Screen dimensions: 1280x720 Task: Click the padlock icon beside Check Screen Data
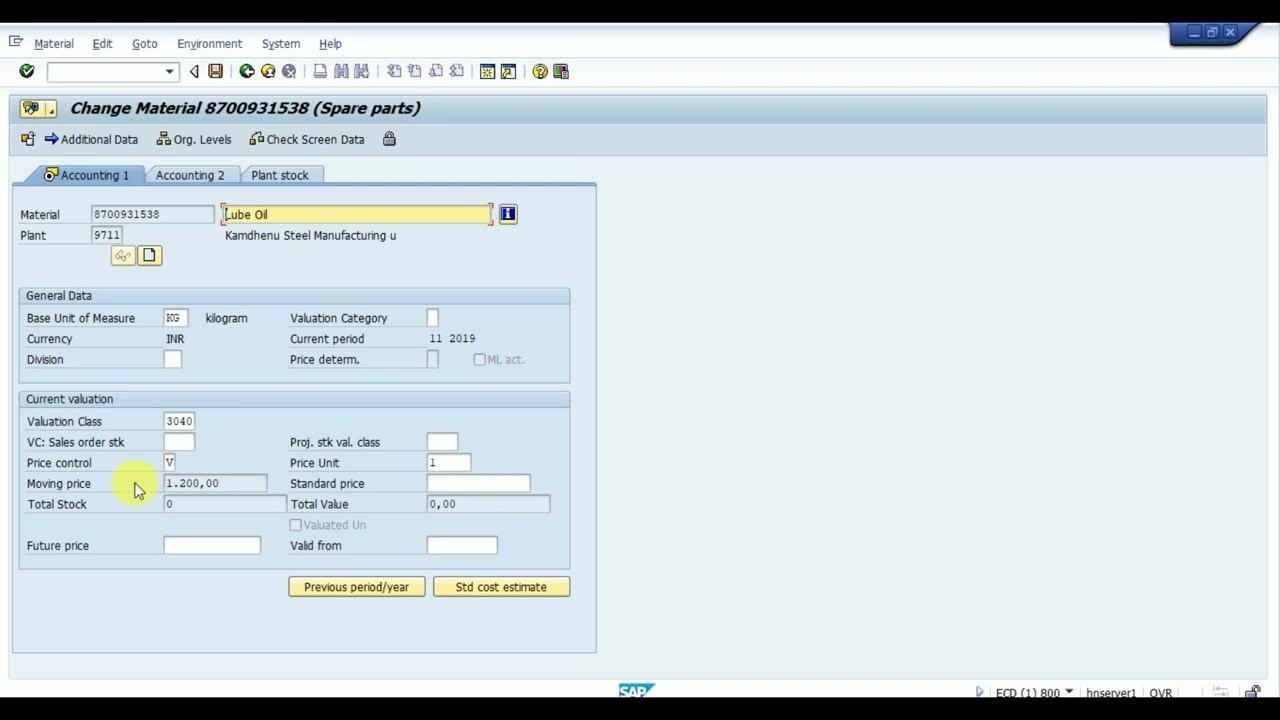click(x=389, y=139)
